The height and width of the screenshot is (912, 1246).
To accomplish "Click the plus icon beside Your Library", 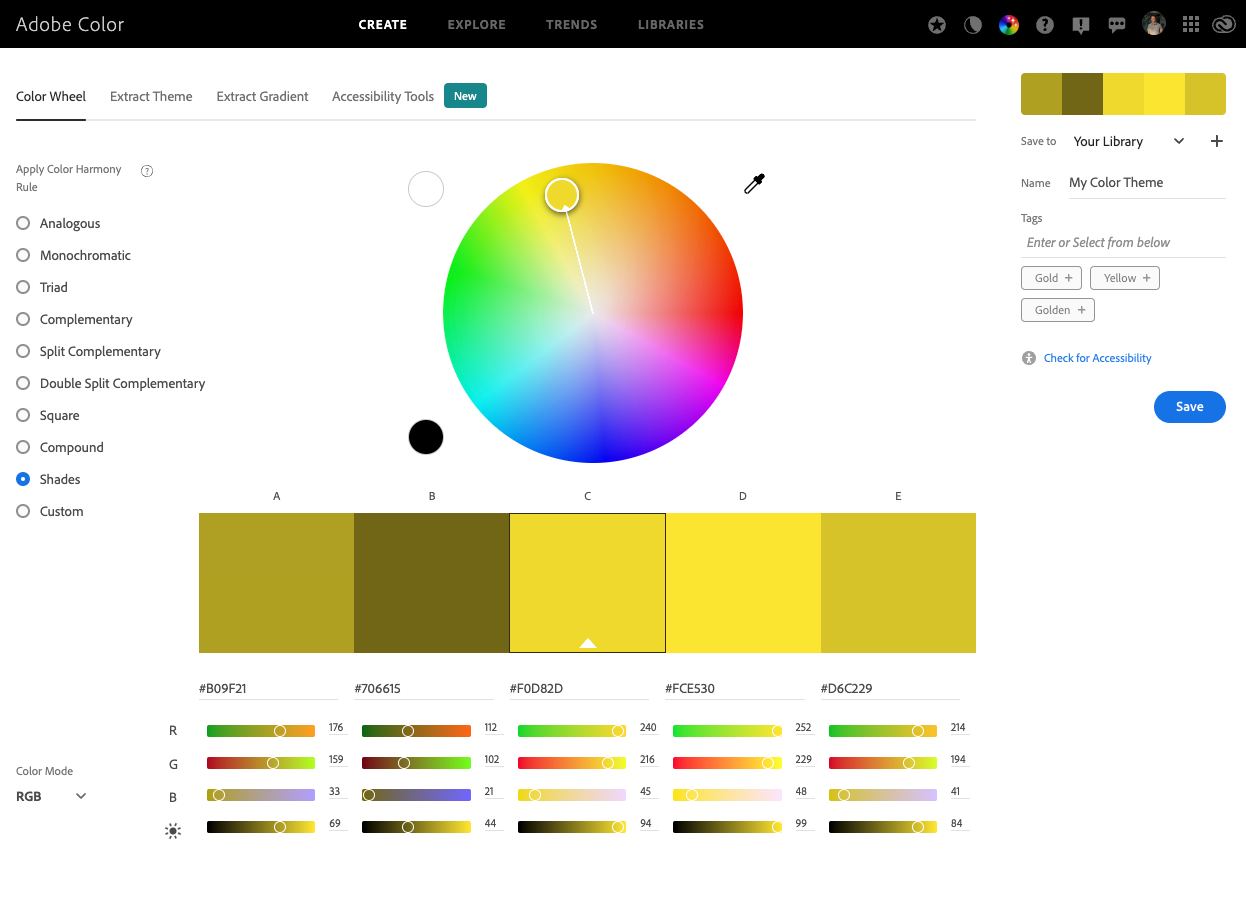I will click(1217, 141).
